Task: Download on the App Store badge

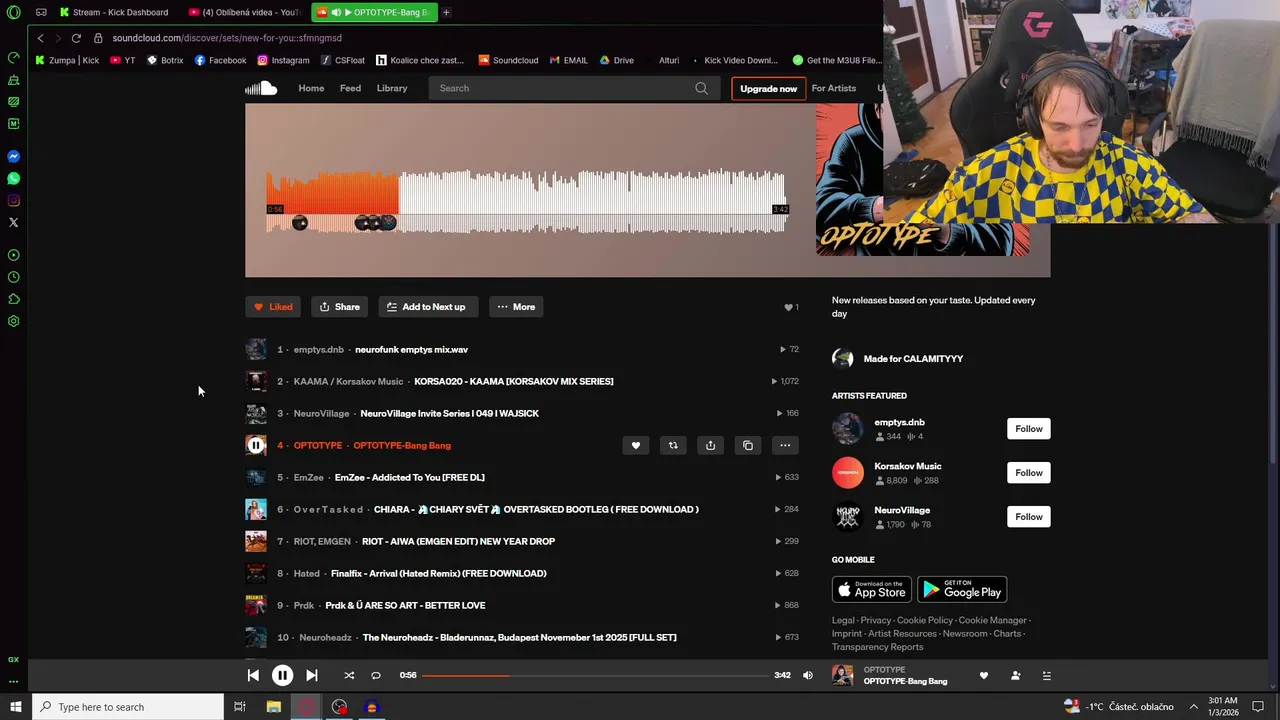Action: pos(872,589)
